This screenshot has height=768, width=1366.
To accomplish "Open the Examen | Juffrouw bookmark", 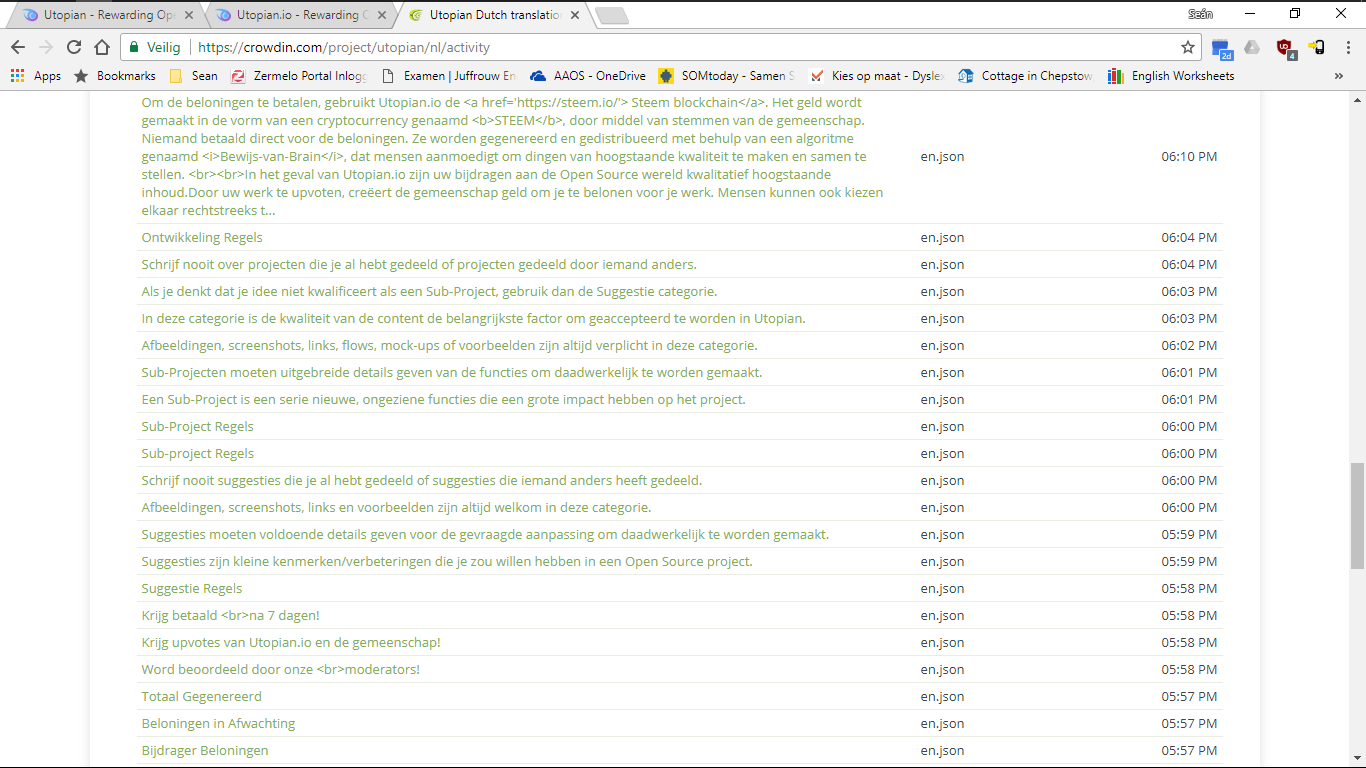I will point(449,76).
